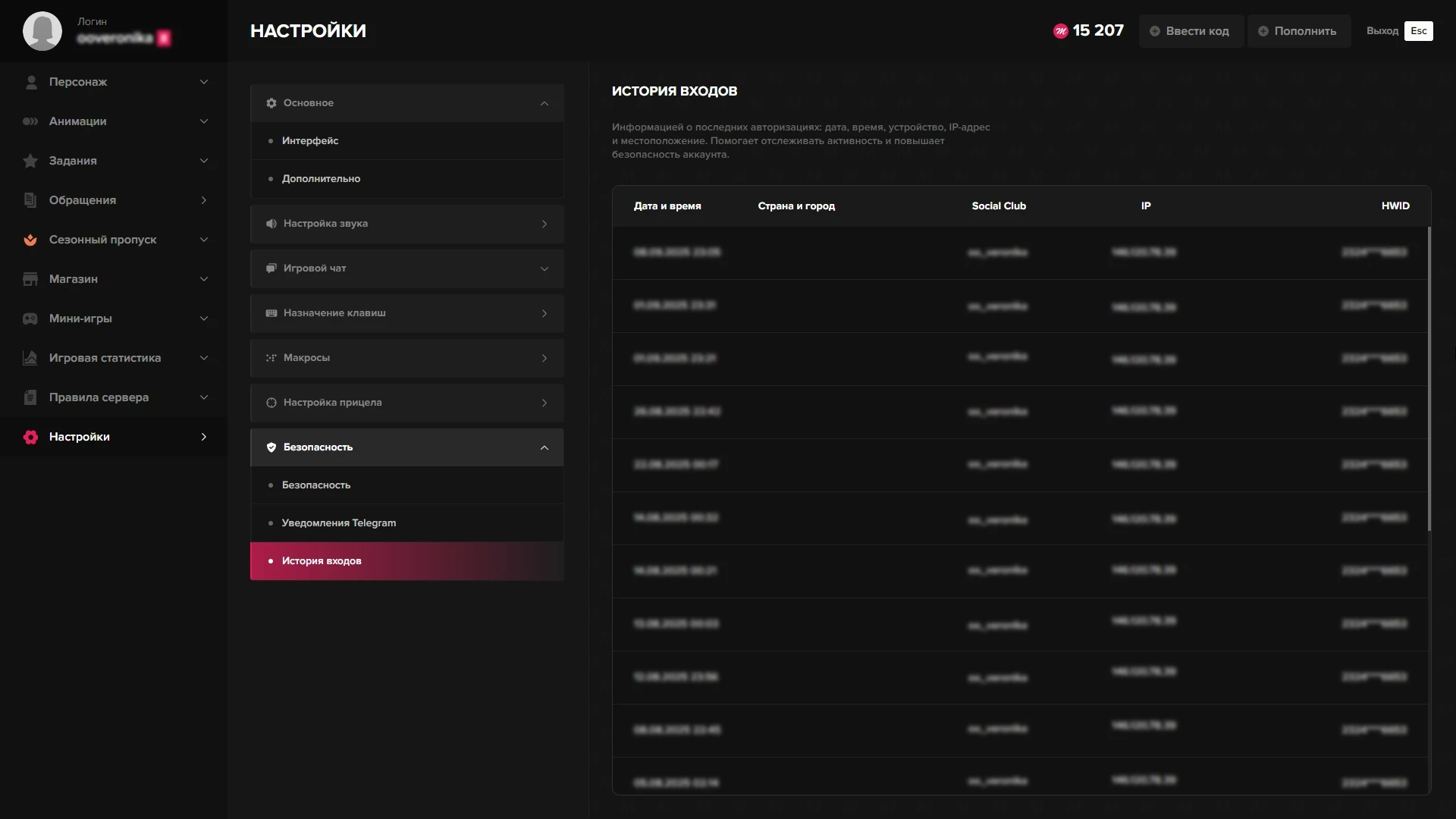Viewport: 1456px width, 819px height.
Task: Click the Магазин shop icon
Action: (30, 279)
